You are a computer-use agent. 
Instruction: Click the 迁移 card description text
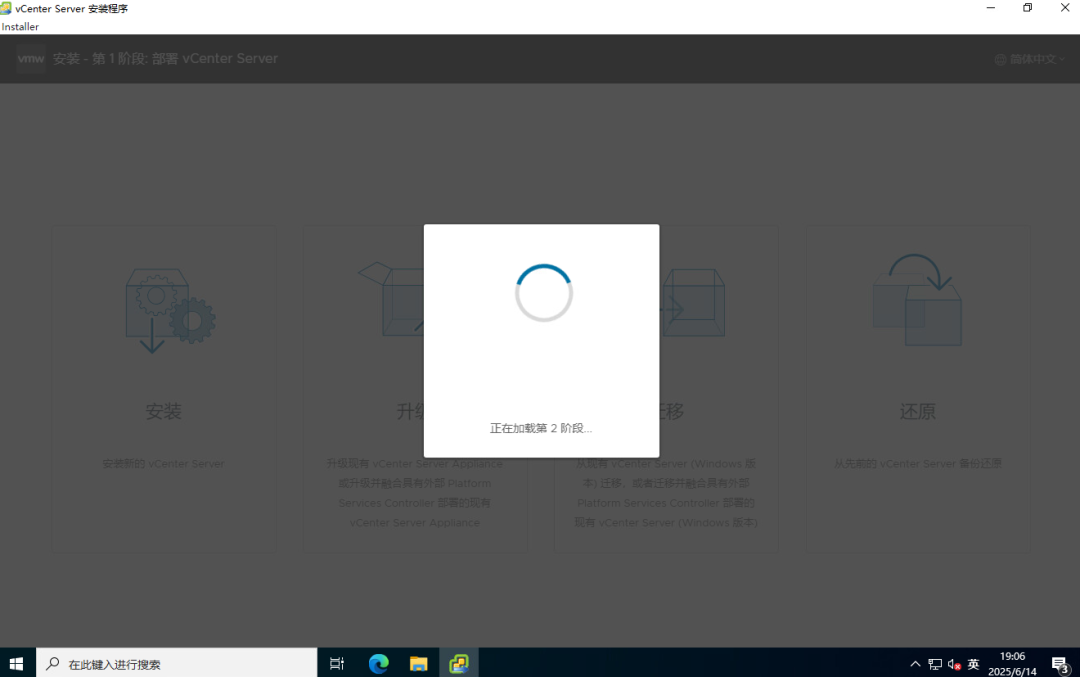(666, 493)
